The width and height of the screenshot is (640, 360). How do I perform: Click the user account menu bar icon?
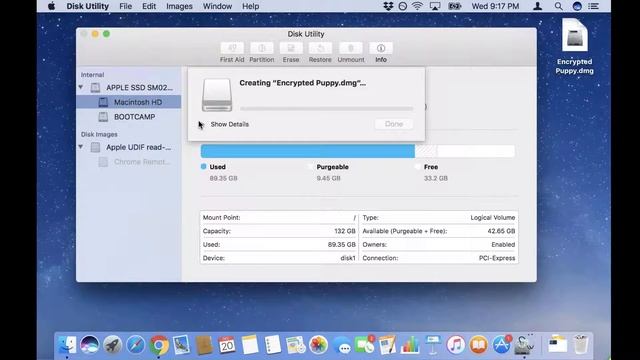point(538,6)
